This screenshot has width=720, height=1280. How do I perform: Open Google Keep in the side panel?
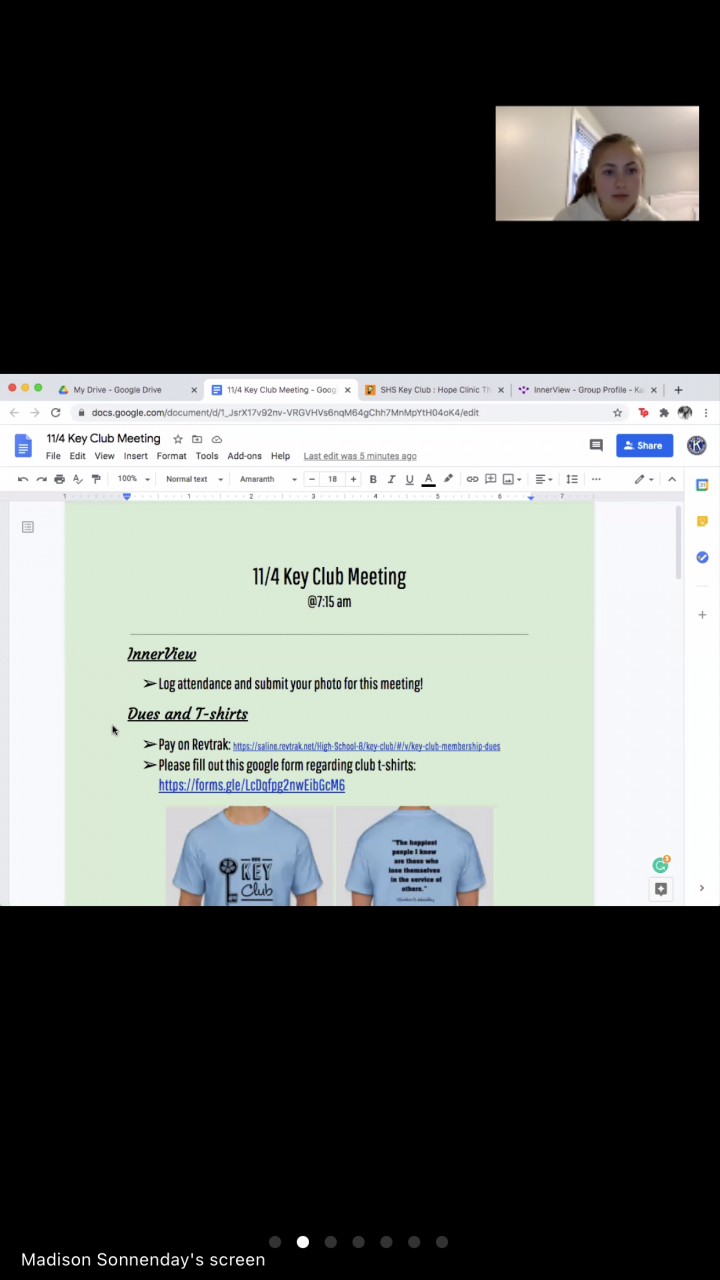click(702, 521)
